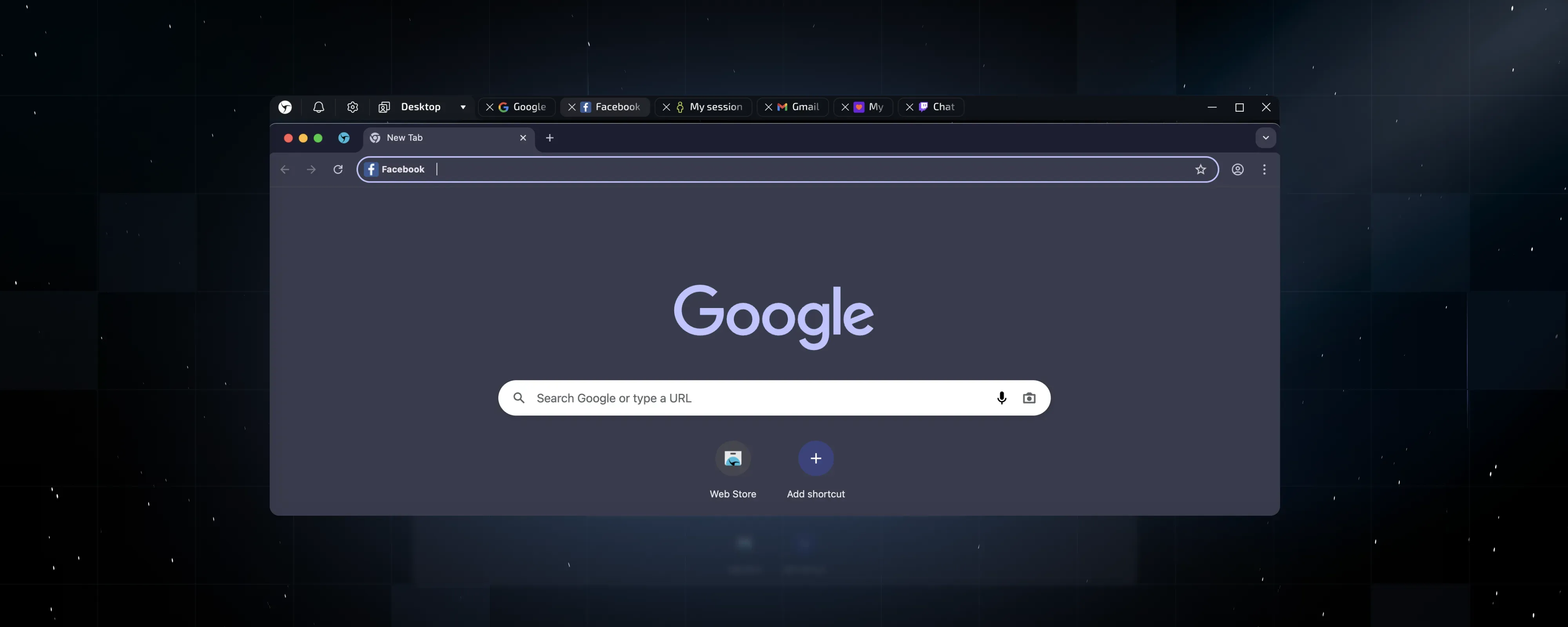Open the notifications bell icon
Image resolution: width=1568 pixels, height=627 pixels.
pyautogui.click(x=318, y=107)
